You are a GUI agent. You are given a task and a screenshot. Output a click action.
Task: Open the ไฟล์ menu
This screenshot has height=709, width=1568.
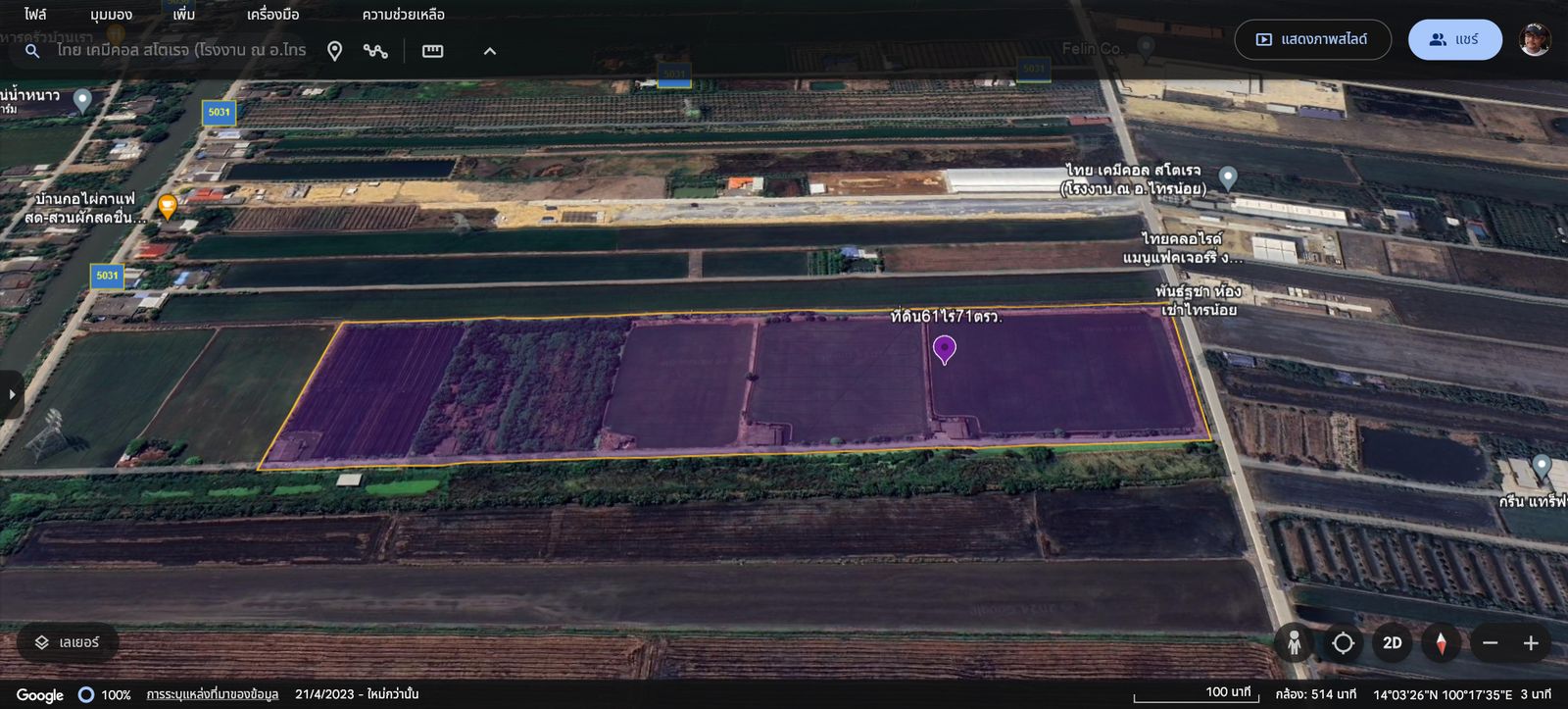35,15
